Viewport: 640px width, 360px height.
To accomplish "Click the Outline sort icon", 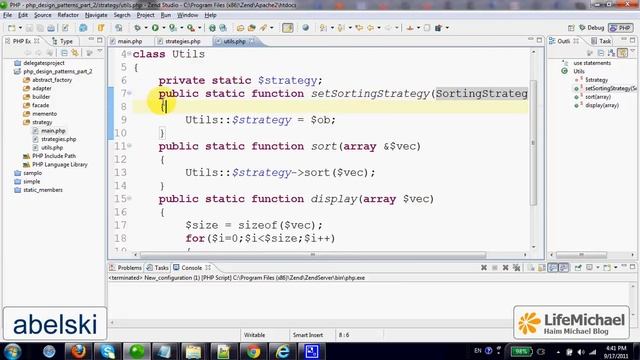I will pos(611,53).
